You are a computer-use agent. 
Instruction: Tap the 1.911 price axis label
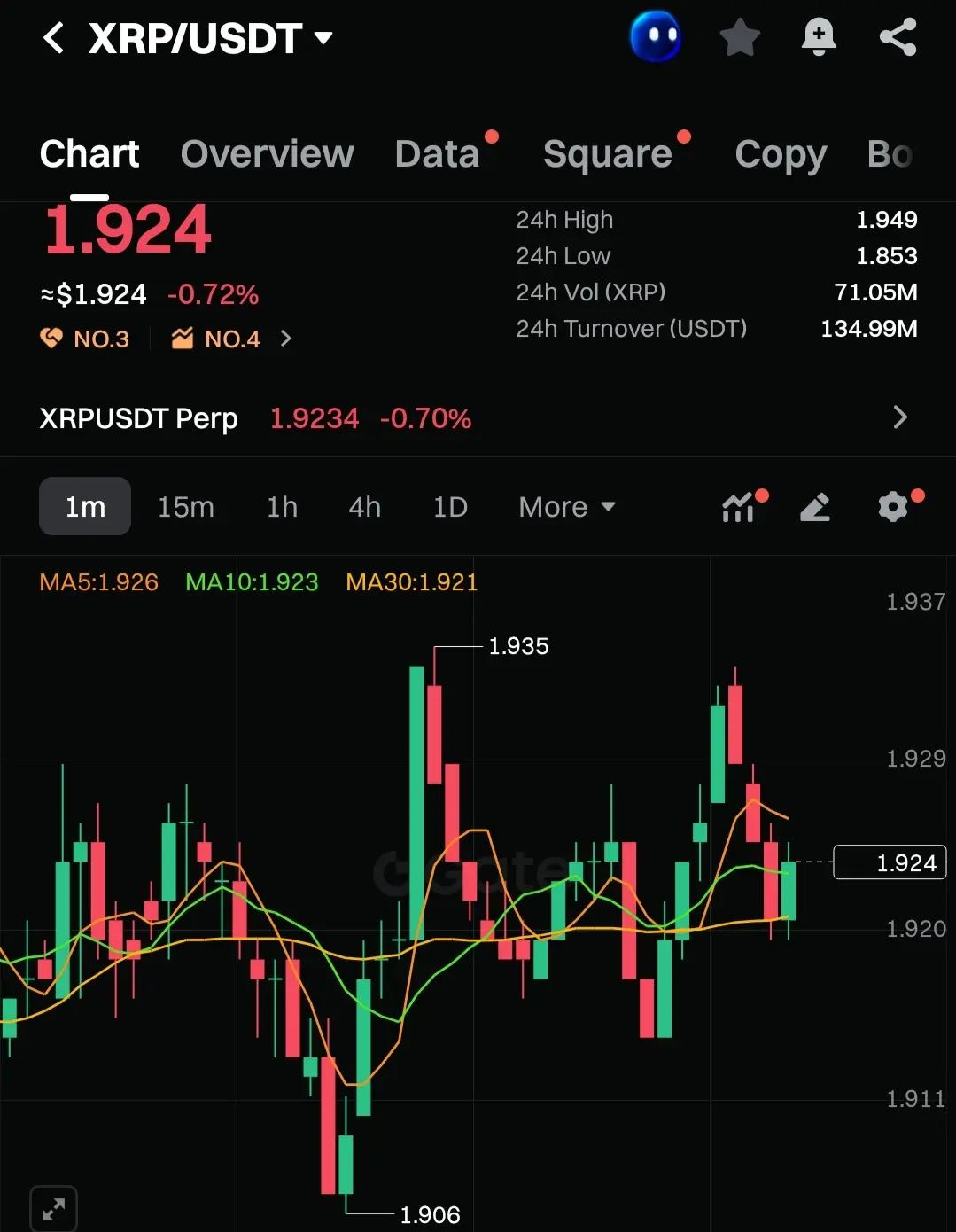916,1099
